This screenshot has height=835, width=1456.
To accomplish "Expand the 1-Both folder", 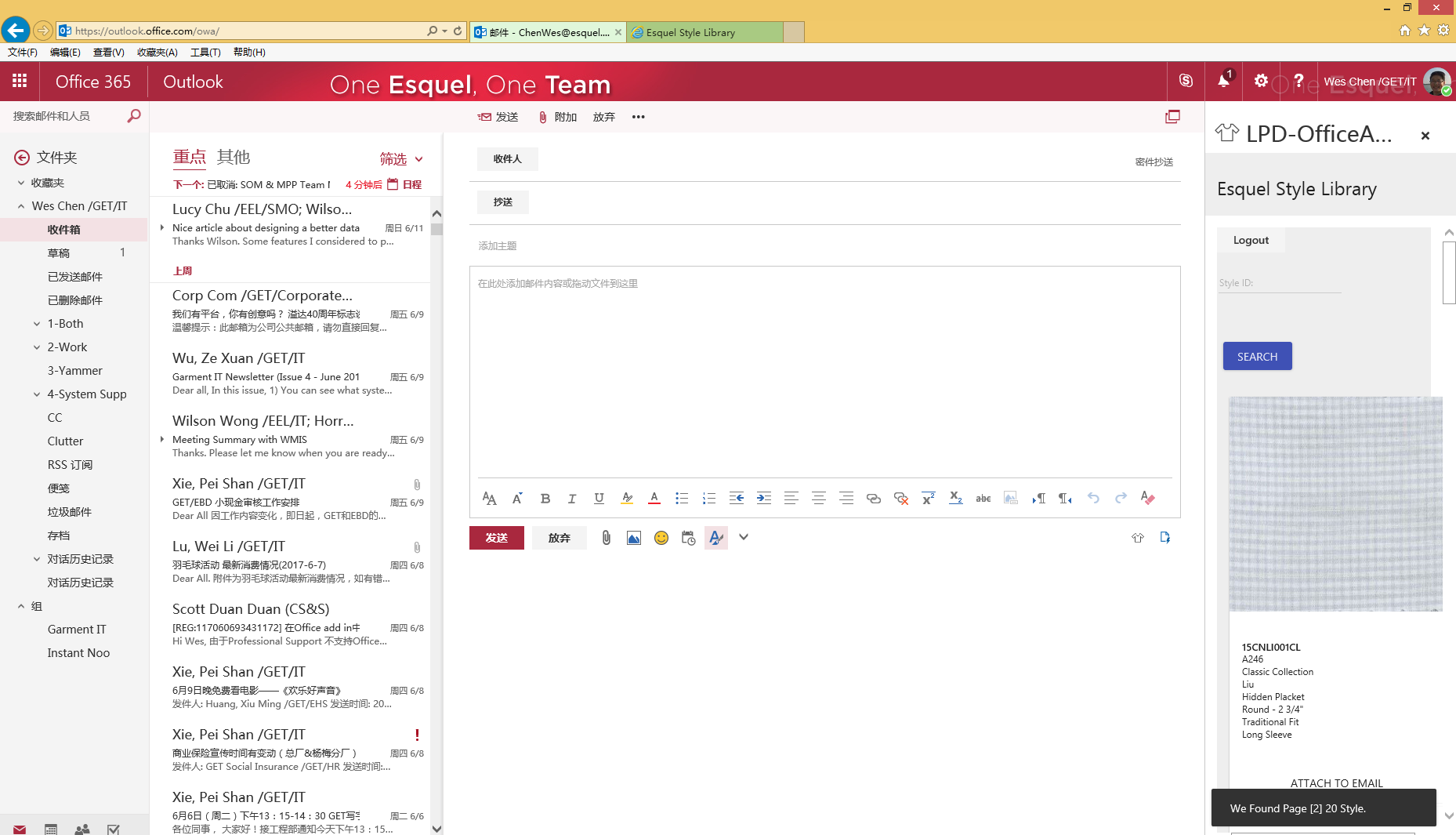I will (37, 324).
